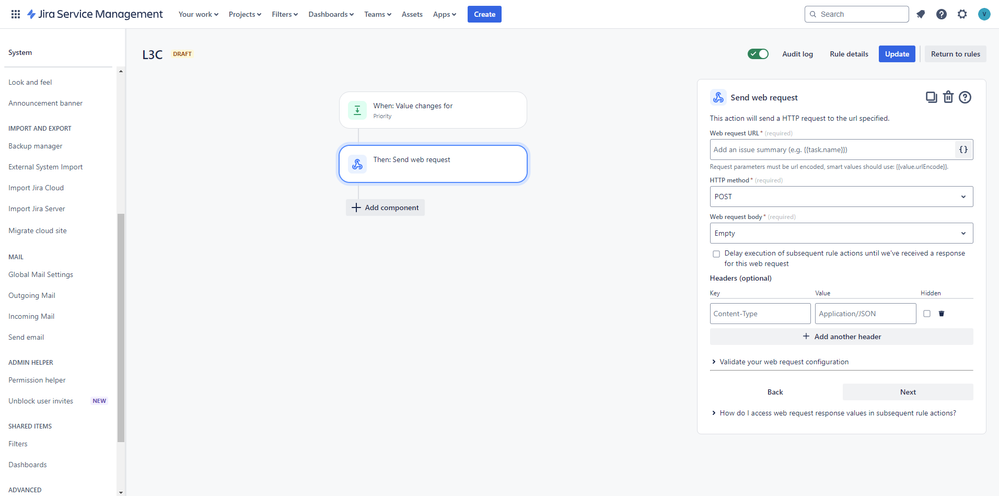Open the Your work menu

[x=198, y=14]
